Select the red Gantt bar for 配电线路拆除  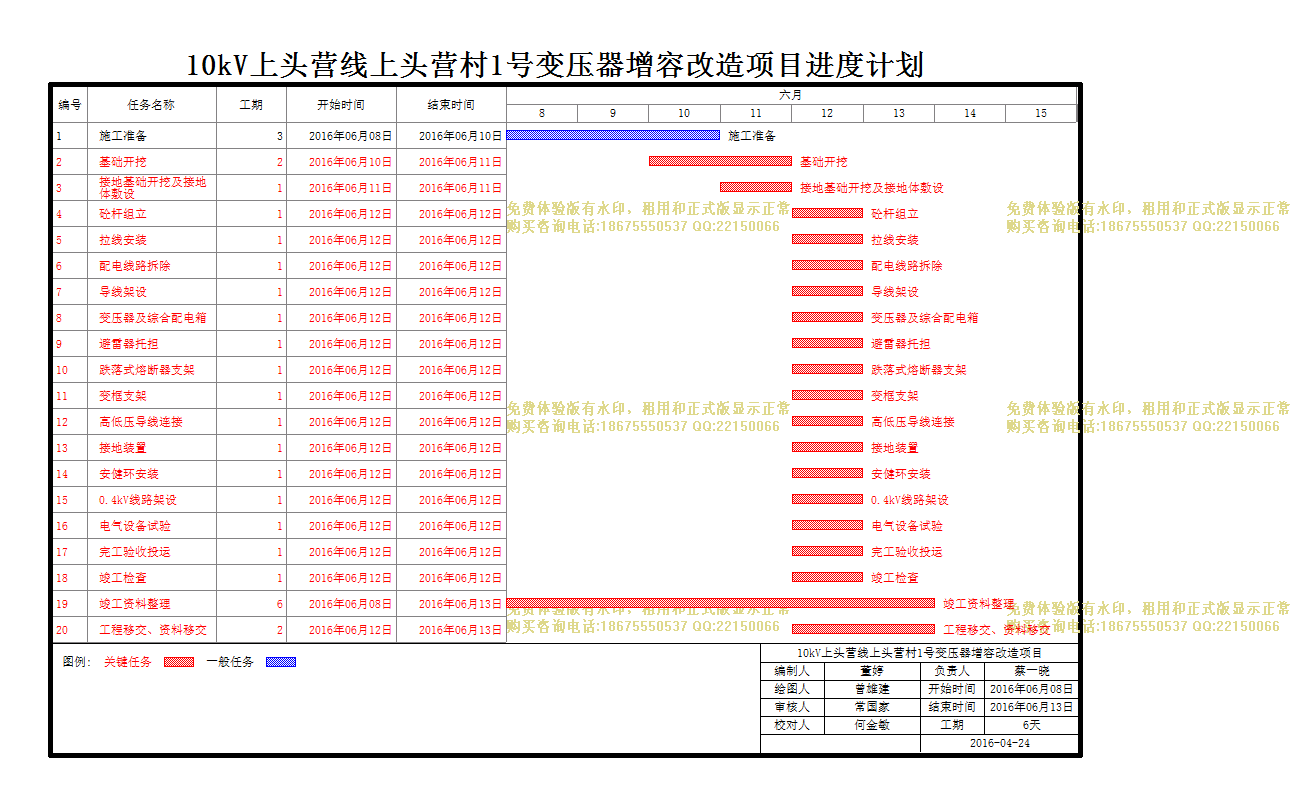click(827, 265)
